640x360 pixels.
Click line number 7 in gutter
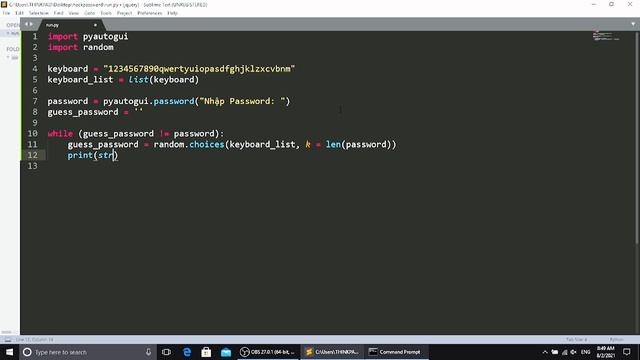[35, 101]
